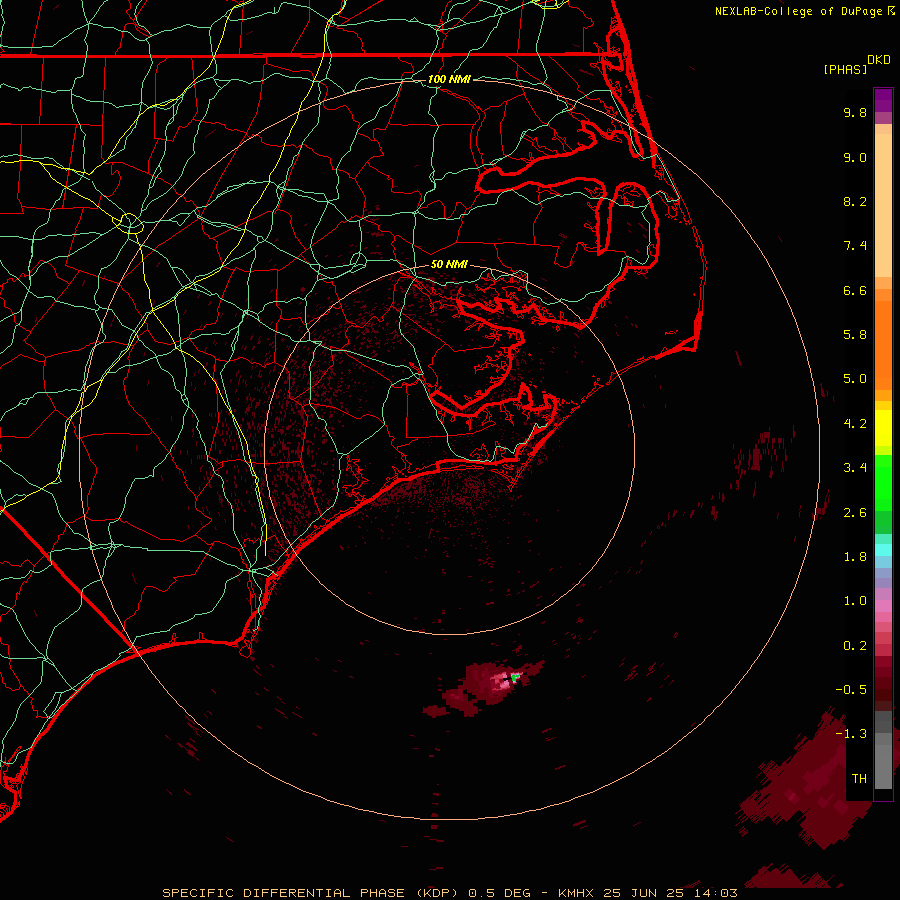Click the -0.5 scale value
900x900 pixels.
coord(851,690)
